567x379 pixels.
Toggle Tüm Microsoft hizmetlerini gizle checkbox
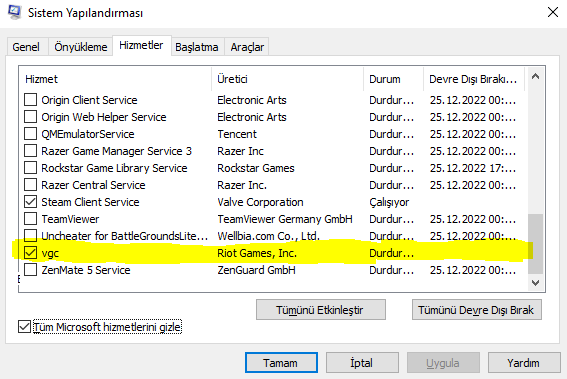[24, 327]
